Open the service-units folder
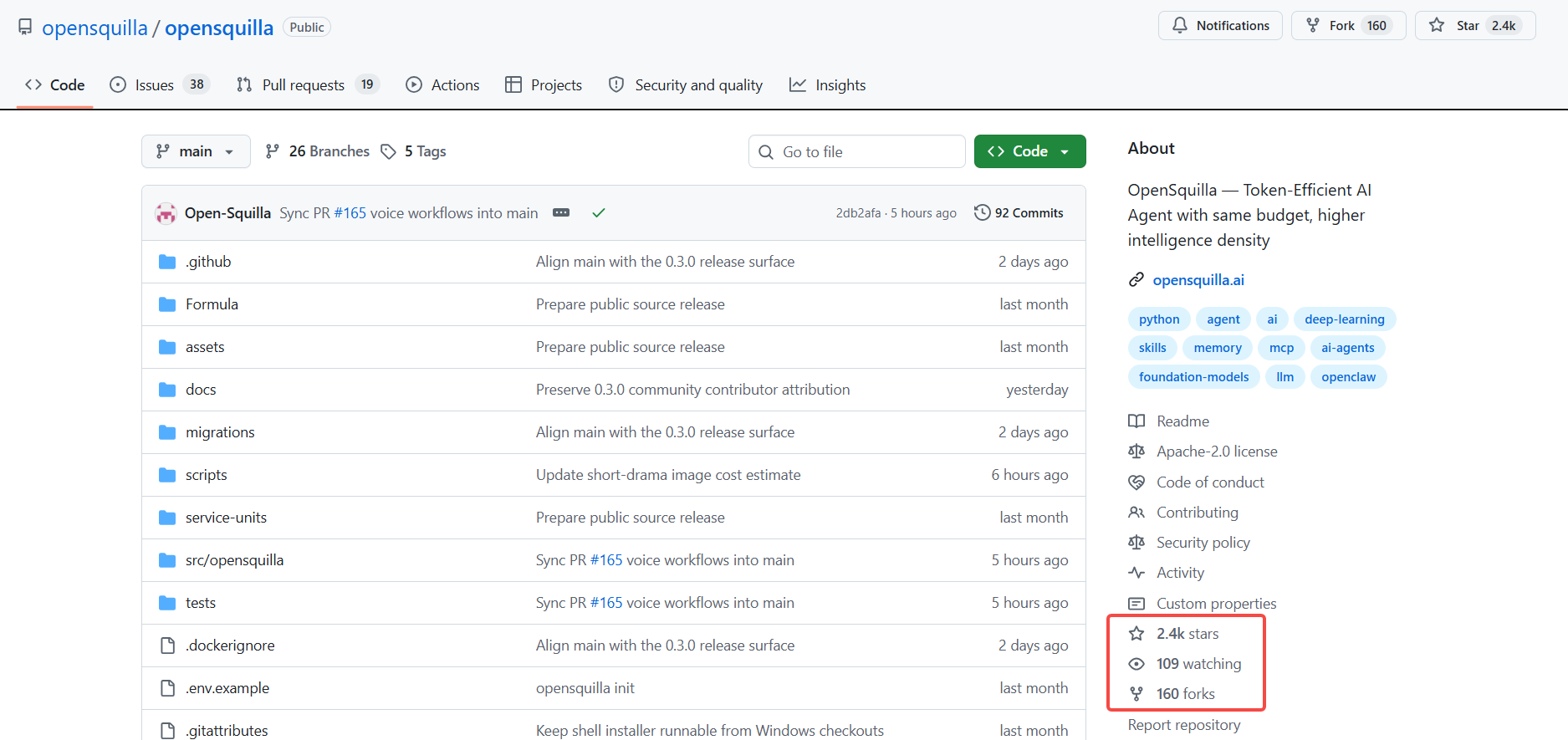Image resolution: width=1568 pixels, height=740 pixels. pos(226,518)
